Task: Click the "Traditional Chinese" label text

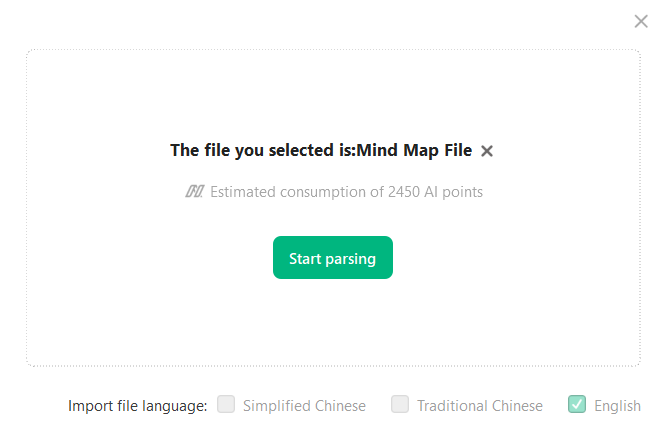Action: [479, 406]
